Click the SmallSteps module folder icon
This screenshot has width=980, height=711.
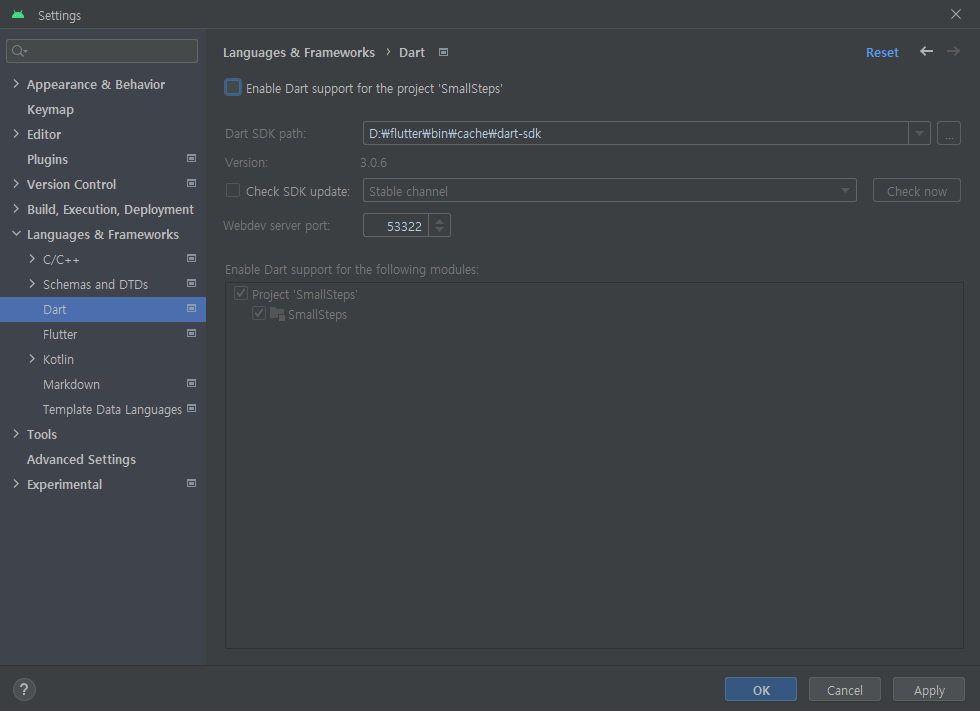point(277,314)
